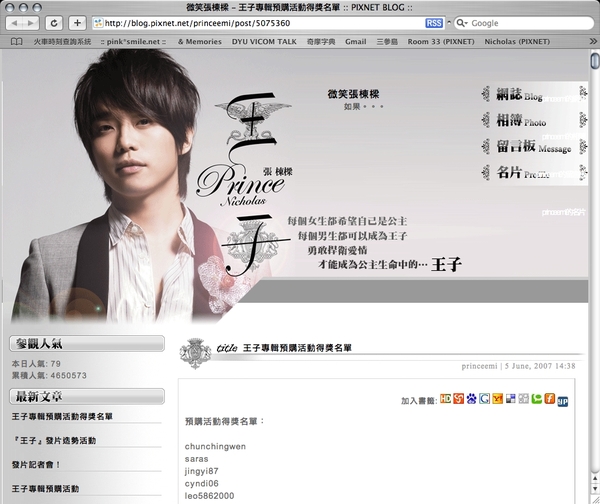Open the DYU VICOM TALK bookmark

point(264,42)
